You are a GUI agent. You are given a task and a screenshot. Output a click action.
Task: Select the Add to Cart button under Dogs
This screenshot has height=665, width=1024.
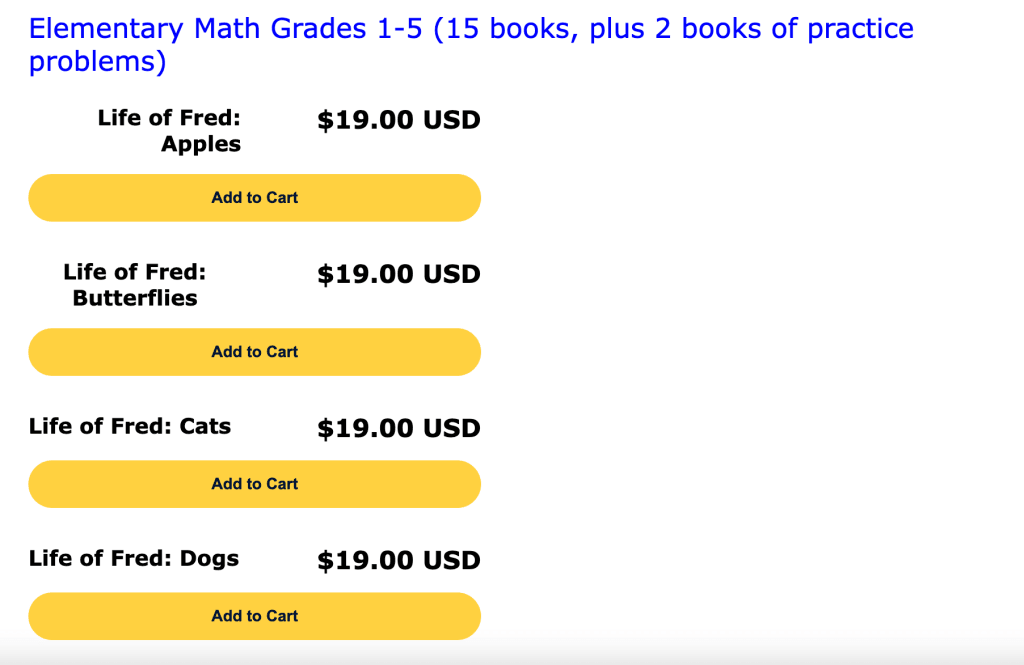[x=254, y=615]
